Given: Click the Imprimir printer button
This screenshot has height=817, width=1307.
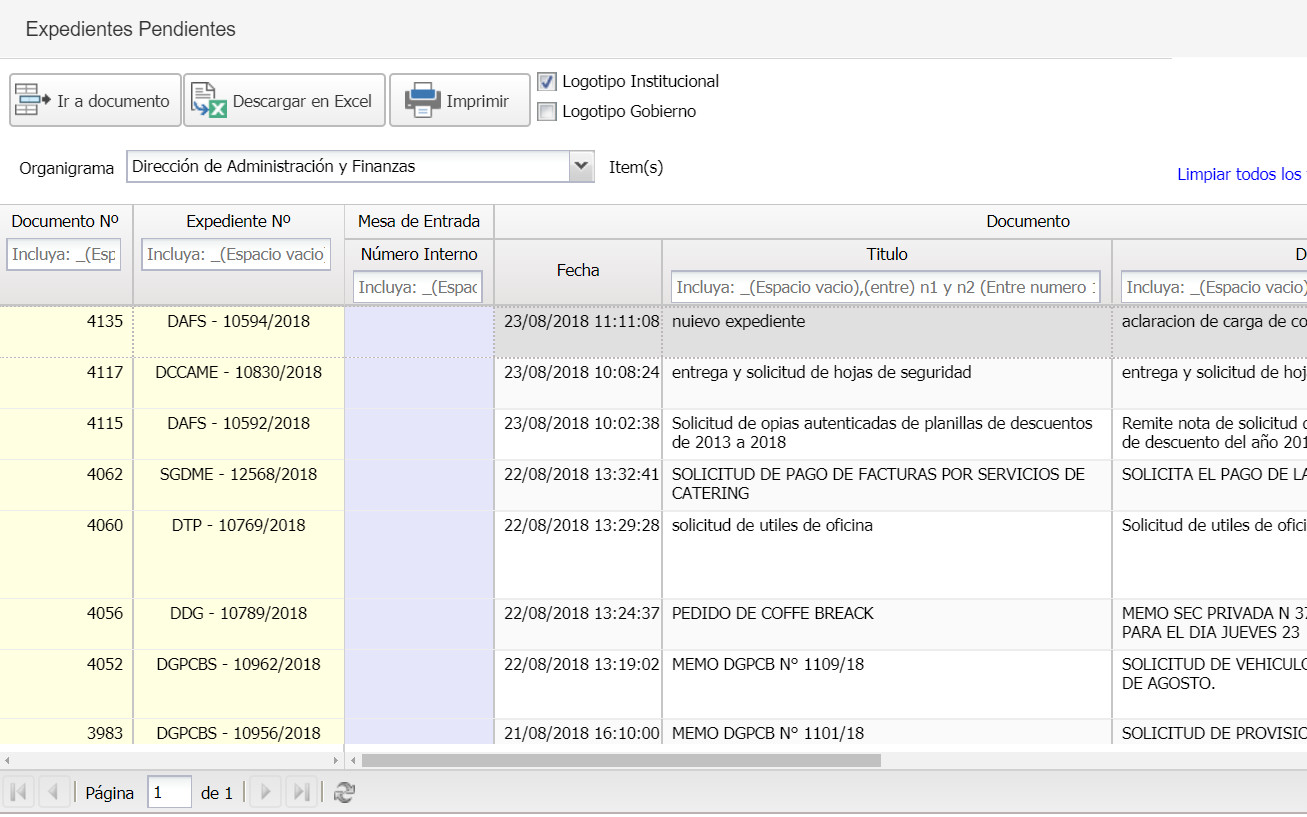Looking at the screenshot, I should pyautogui.click(x=460, y=100).
